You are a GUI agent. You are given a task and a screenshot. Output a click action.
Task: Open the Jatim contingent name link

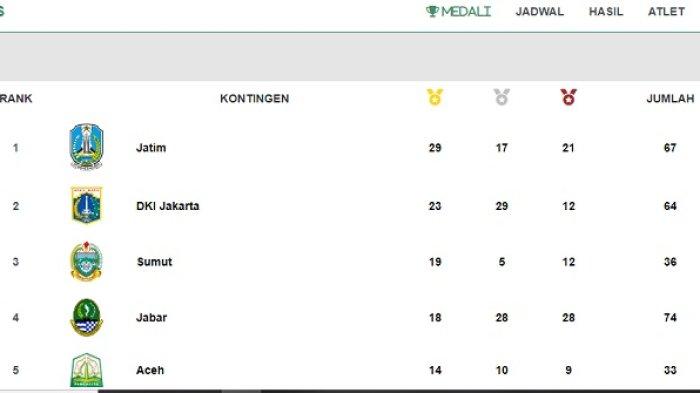pos(151,148)
